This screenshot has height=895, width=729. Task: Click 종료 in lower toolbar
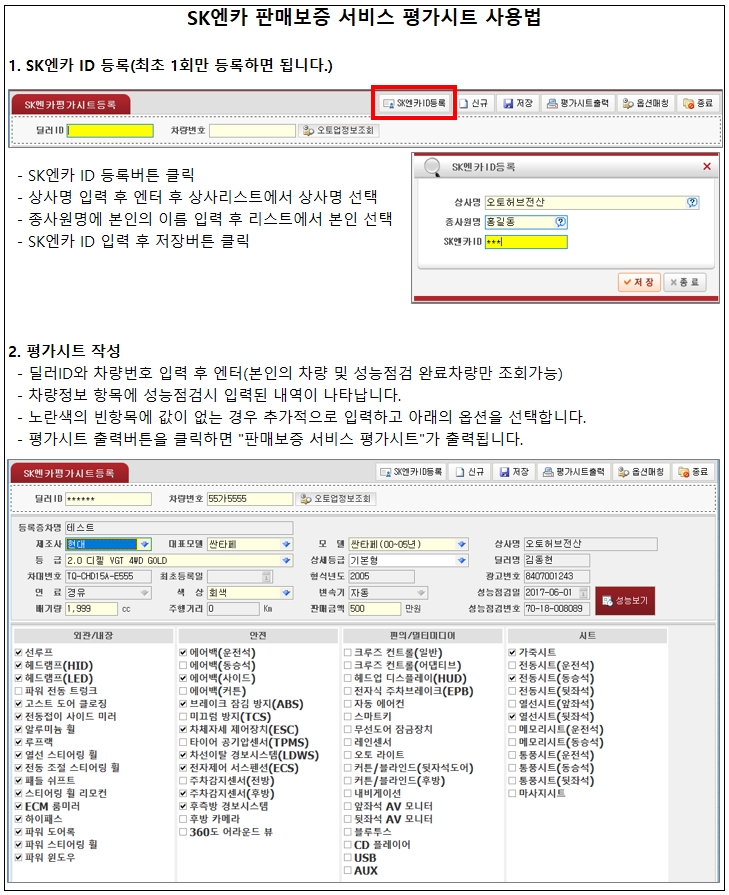[693, 472]
